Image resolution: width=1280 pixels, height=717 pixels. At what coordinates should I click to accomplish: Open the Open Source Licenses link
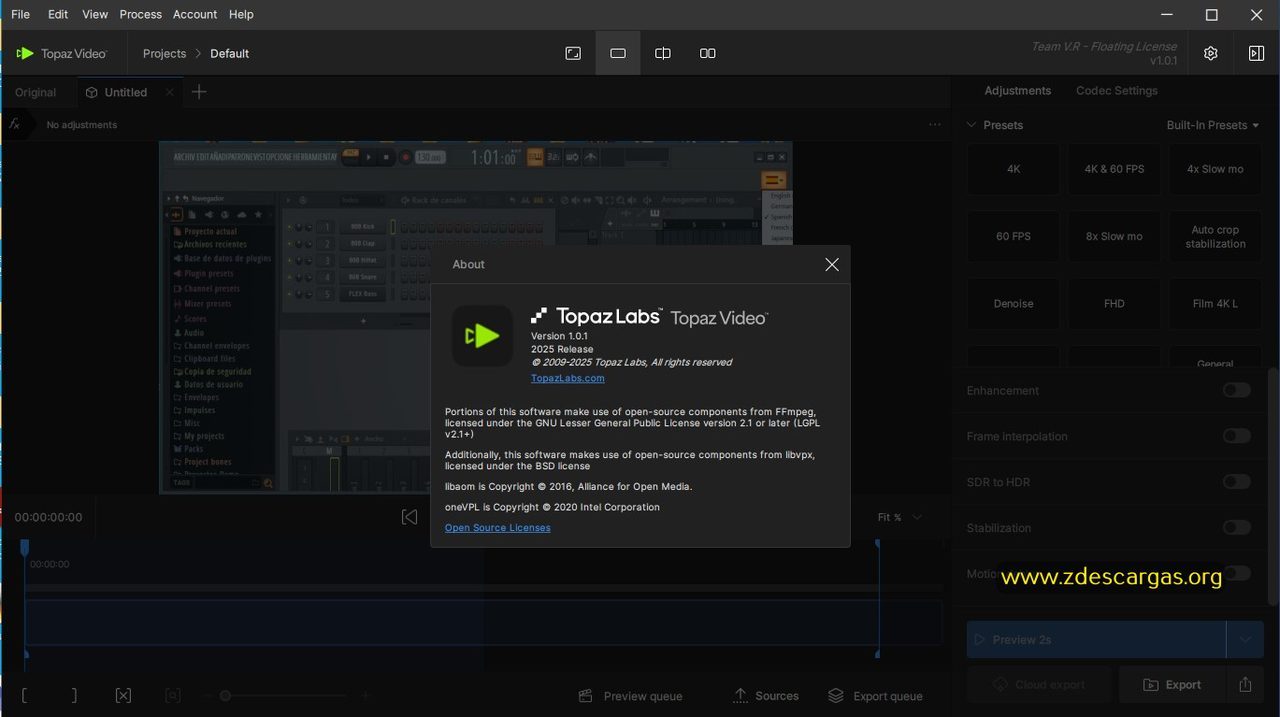pyautogui.click(x=497, y=528)
